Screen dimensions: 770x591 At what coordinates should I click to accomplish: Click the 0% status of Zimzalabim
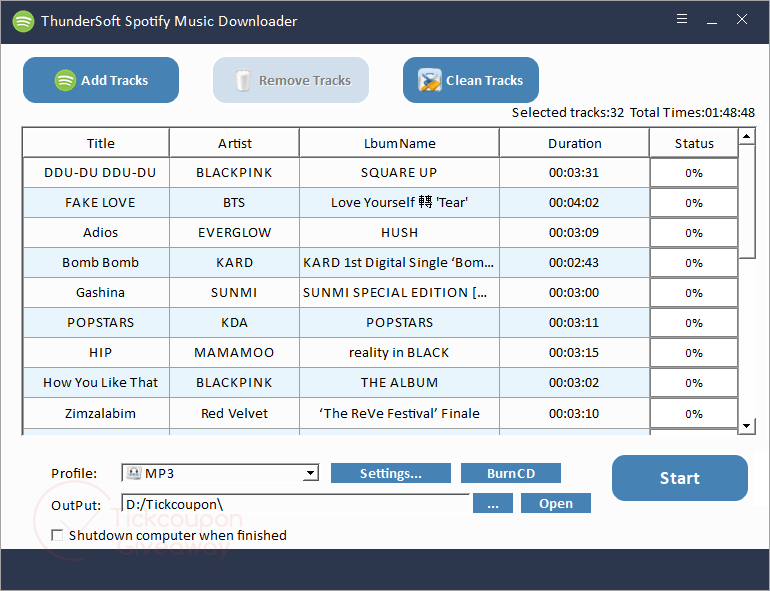click(694, 414)
